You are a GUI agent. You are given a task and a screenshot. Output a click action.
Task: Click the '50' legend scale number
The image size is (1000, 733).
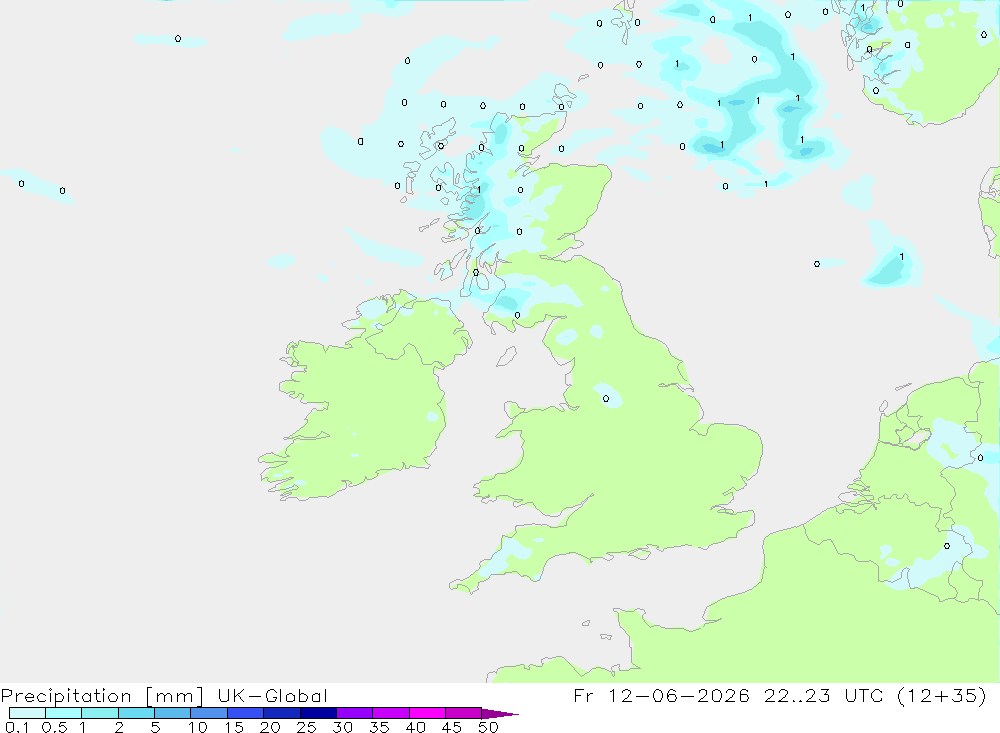point(488,727)
